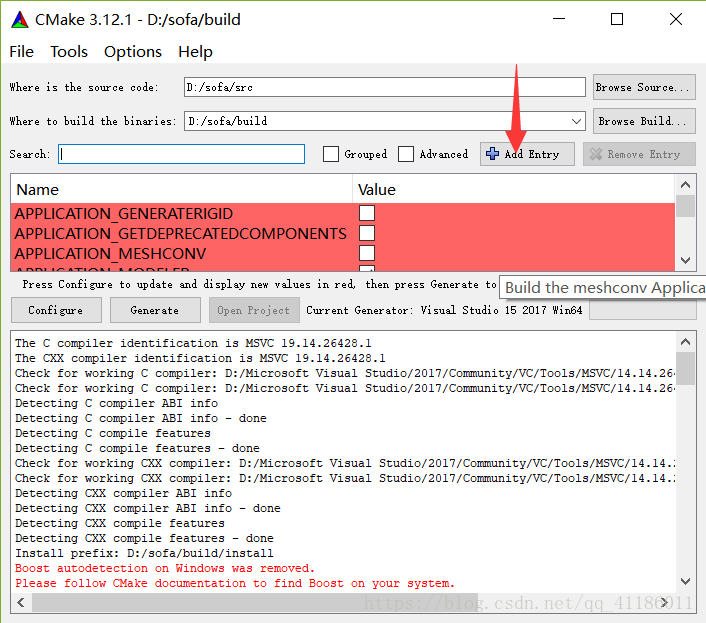Click the CMake triangle logo in title bar
Image resolution: width=706 pixels, height=623 pixels.
pyautogui.click(x=20, y=20)
